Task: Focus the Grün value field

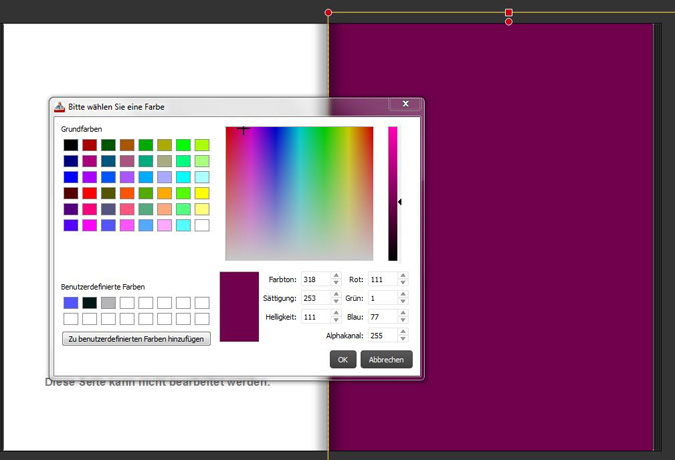Action: tap(381, 298)
